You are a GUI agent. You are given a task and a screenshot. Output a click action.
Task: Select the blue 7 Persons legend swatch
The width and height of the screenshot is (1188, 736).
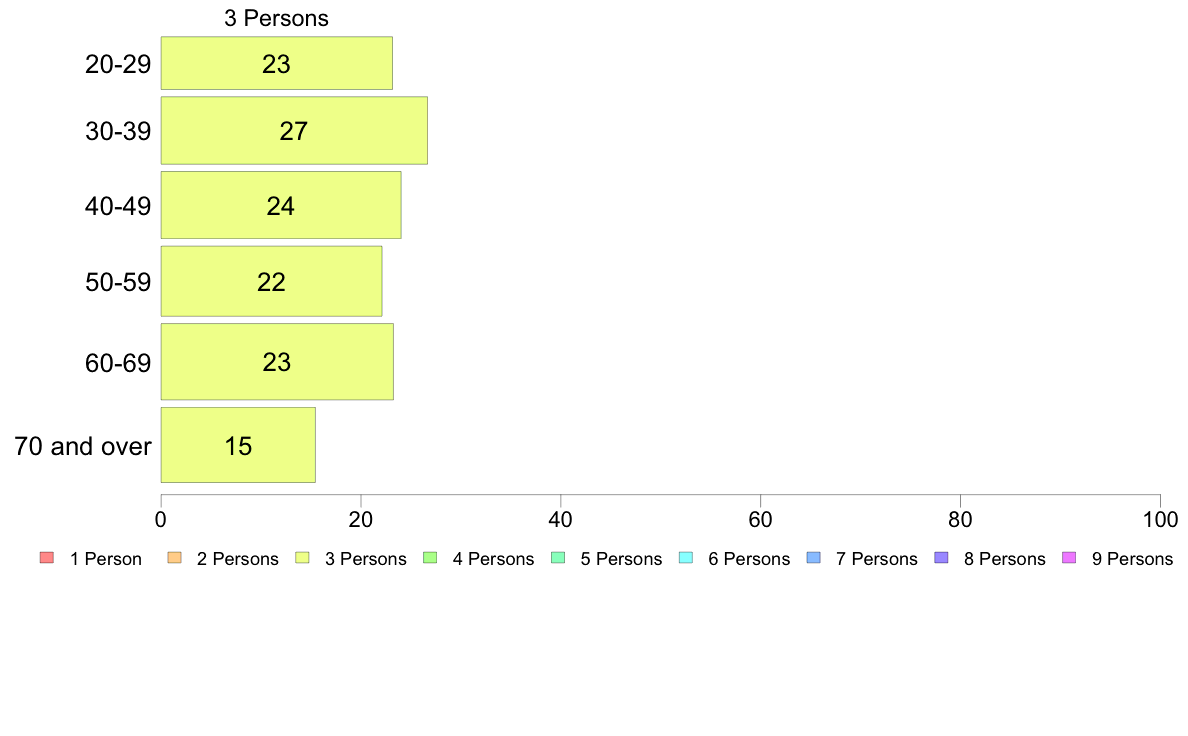coord(814,558)
